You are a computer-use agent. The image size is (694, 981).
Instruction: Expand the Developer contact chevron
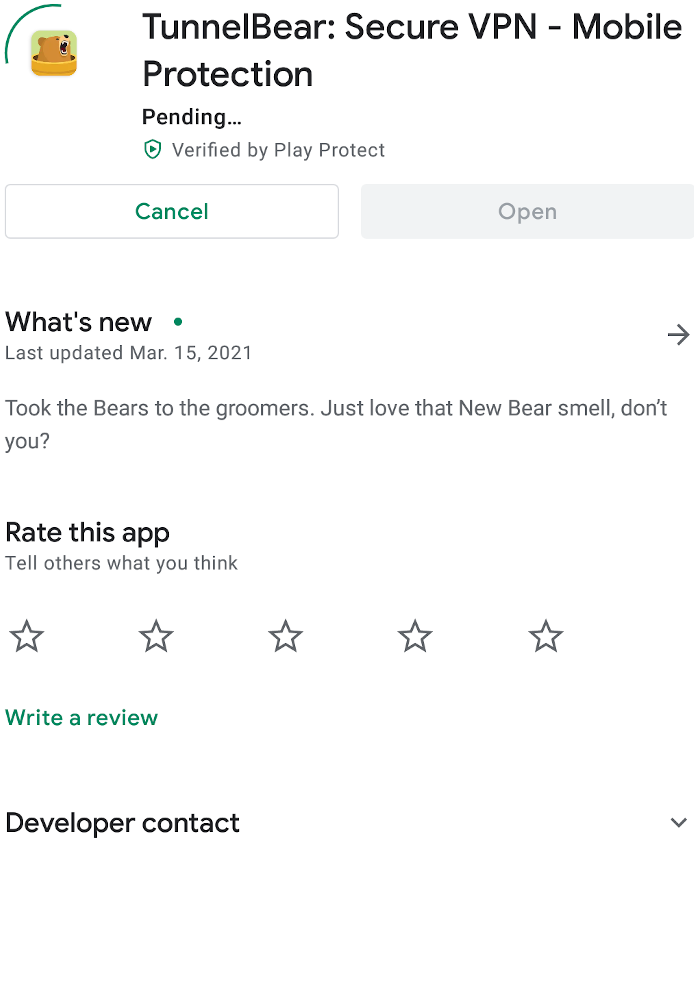[679, 822]
